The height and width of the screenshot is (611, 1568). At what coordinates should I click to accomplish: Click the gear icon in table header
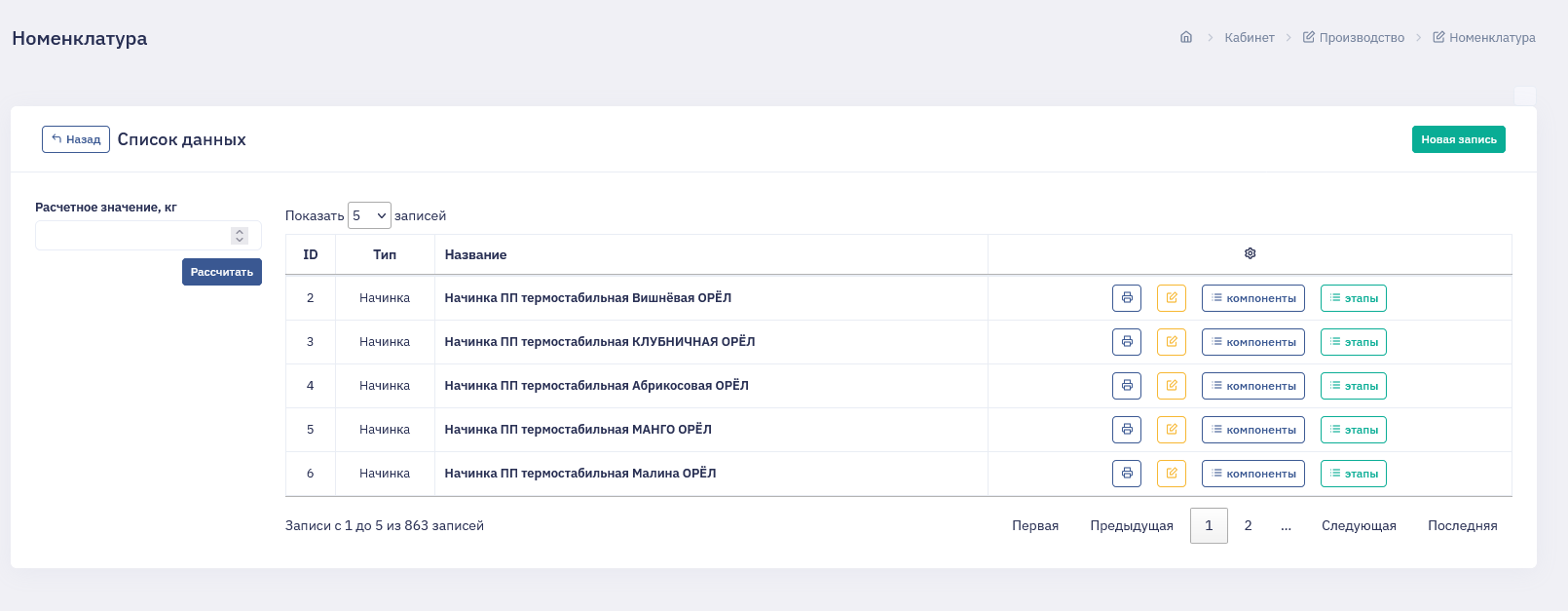[x=1251, y=253]
